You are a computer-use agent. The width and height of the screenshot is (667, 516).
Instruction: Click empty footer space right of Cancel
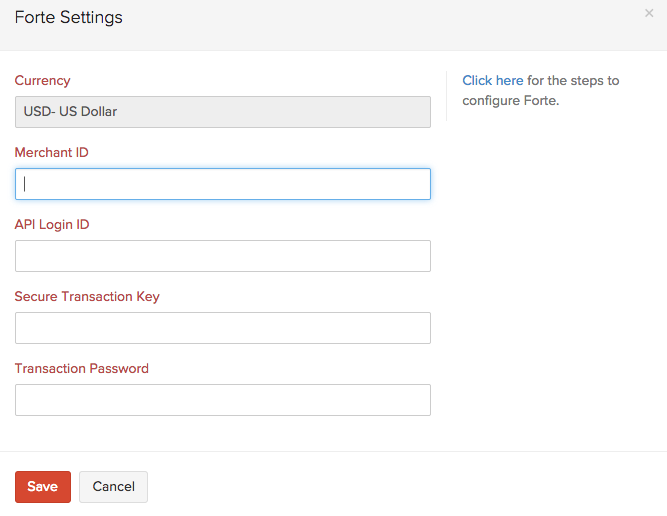tap(400, 486)
